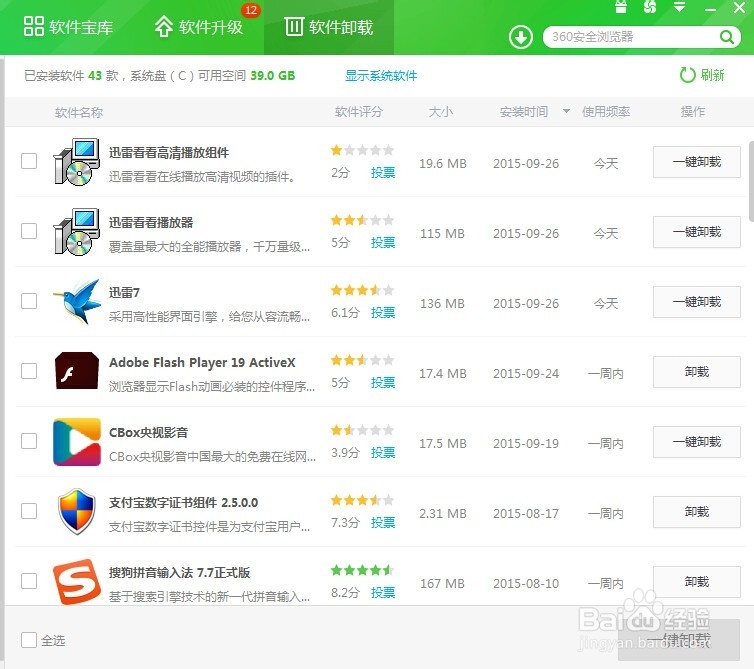Click the Adobe Flash Player icon
Image resolution: width=754 pixels, height=669 pixels.
click(x=76, y=371)
